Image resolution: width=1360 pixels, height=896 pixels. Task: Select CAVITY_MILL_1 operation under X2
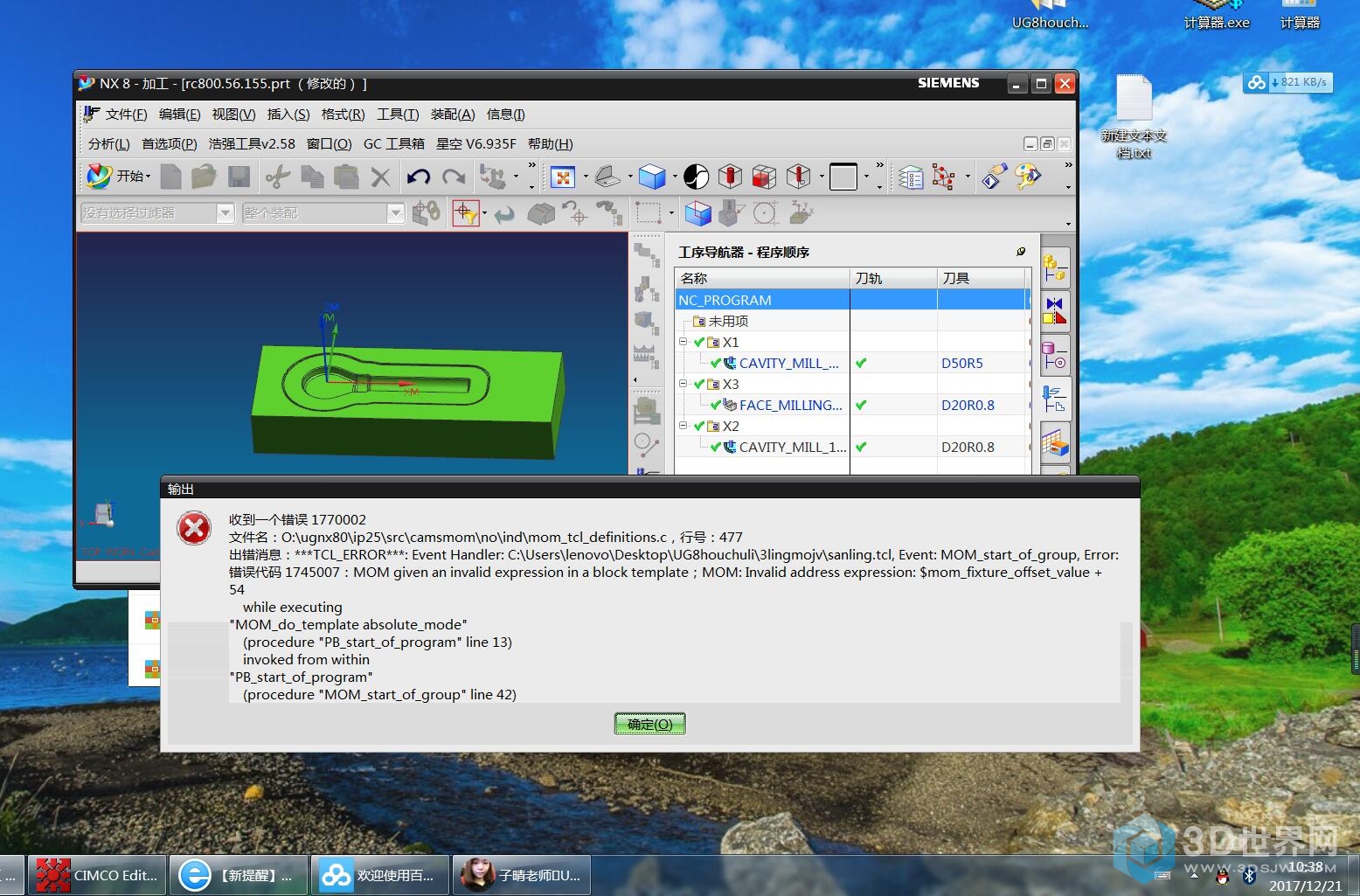tap(792, 447)
